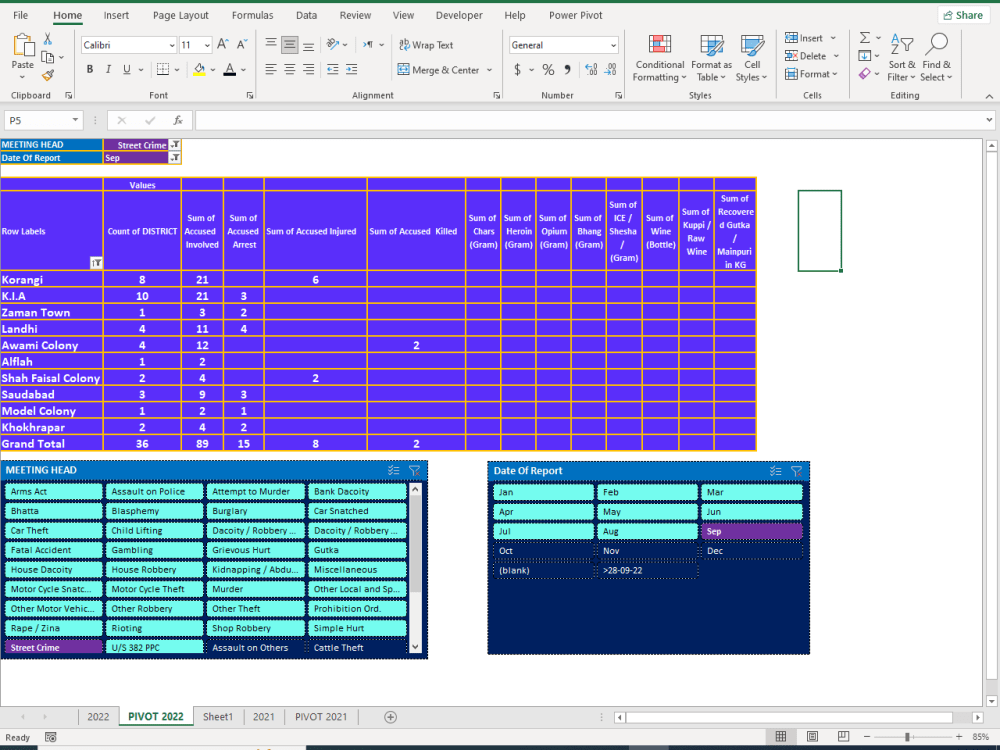1000x750 pixels.
Task: Open Sort & Filter options
Action: [901, 58]
